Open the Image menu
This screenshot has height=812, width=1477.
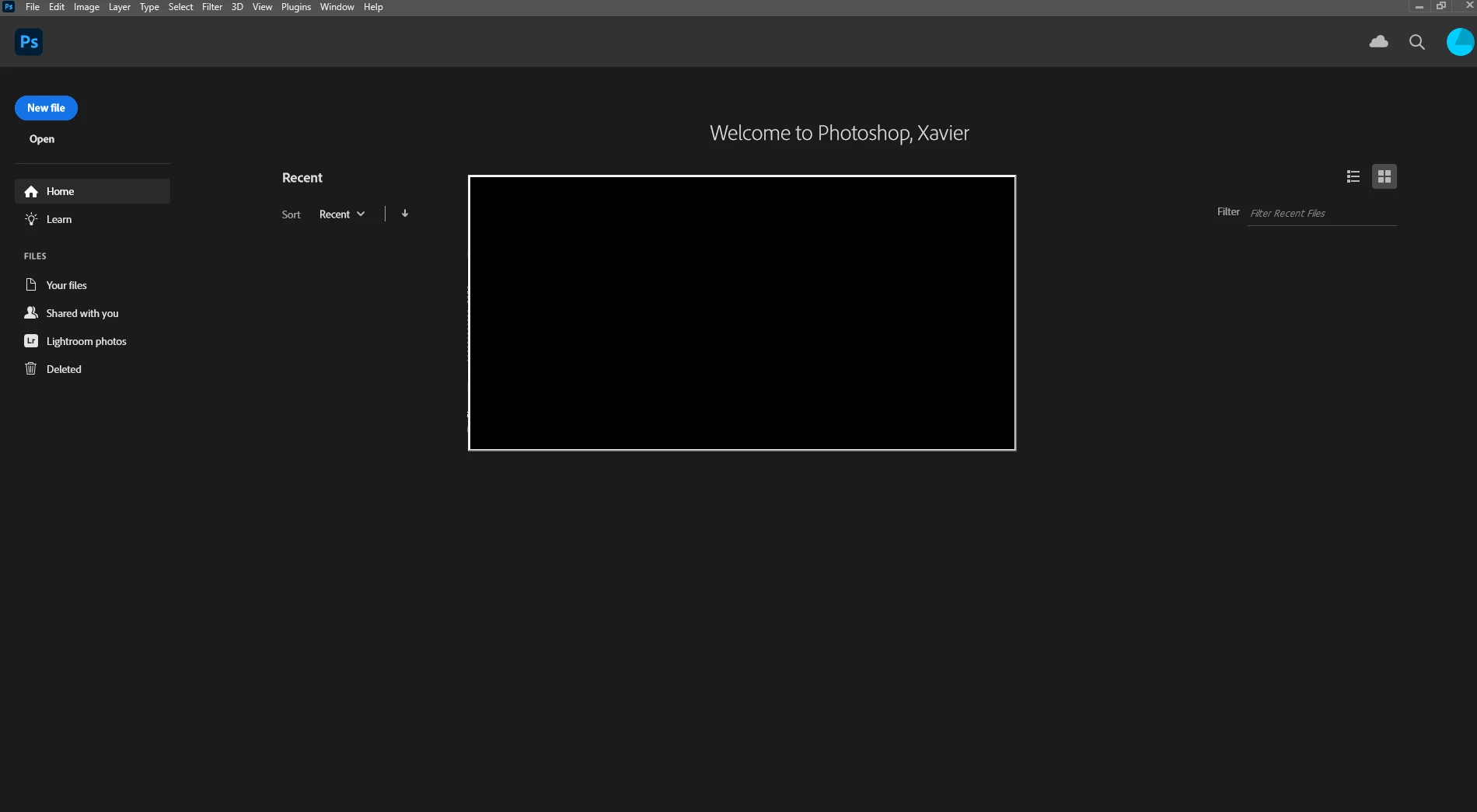point(86,7)
